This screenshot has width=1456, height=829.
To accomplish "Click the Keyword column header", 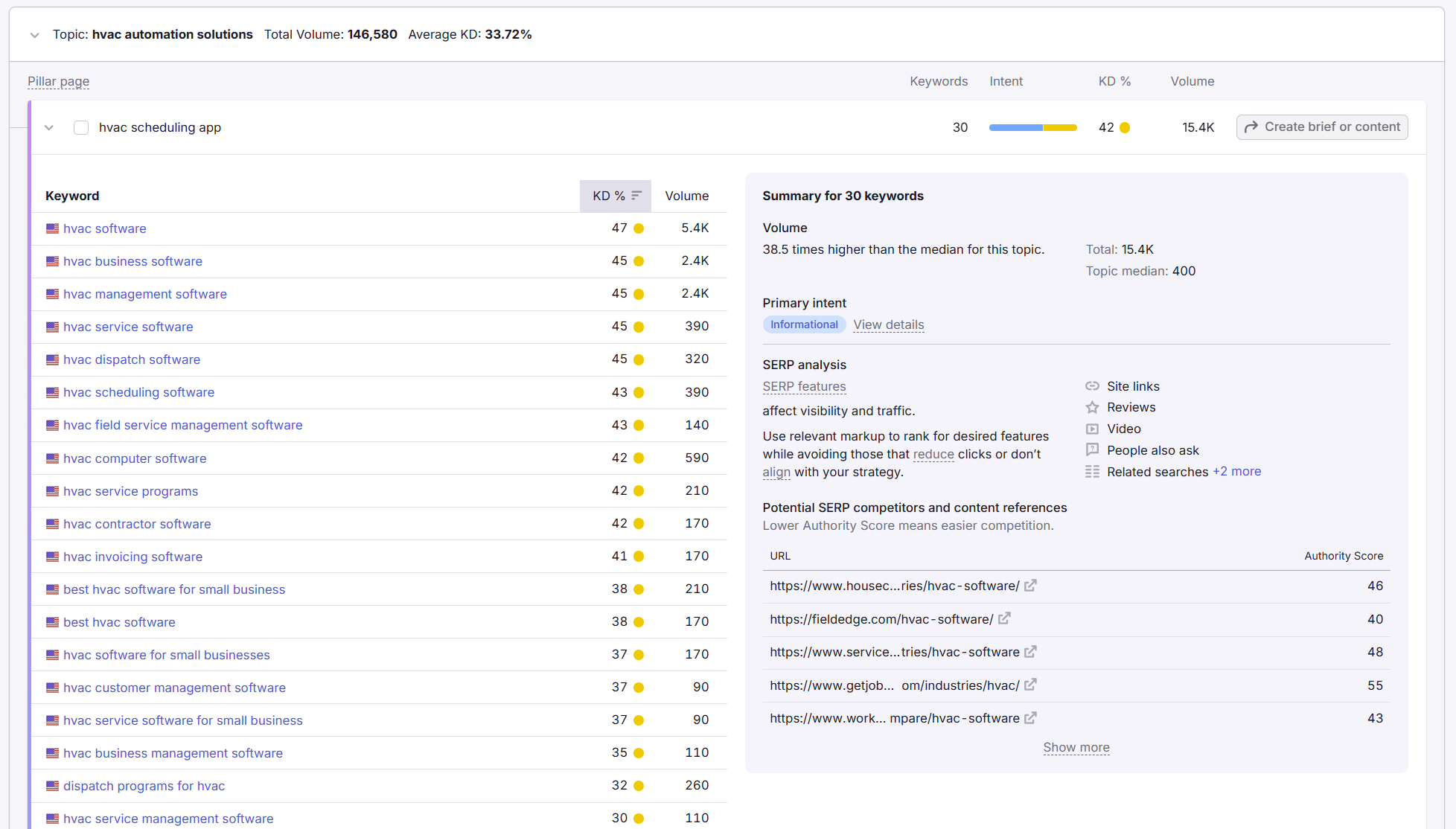I will 72,196.
